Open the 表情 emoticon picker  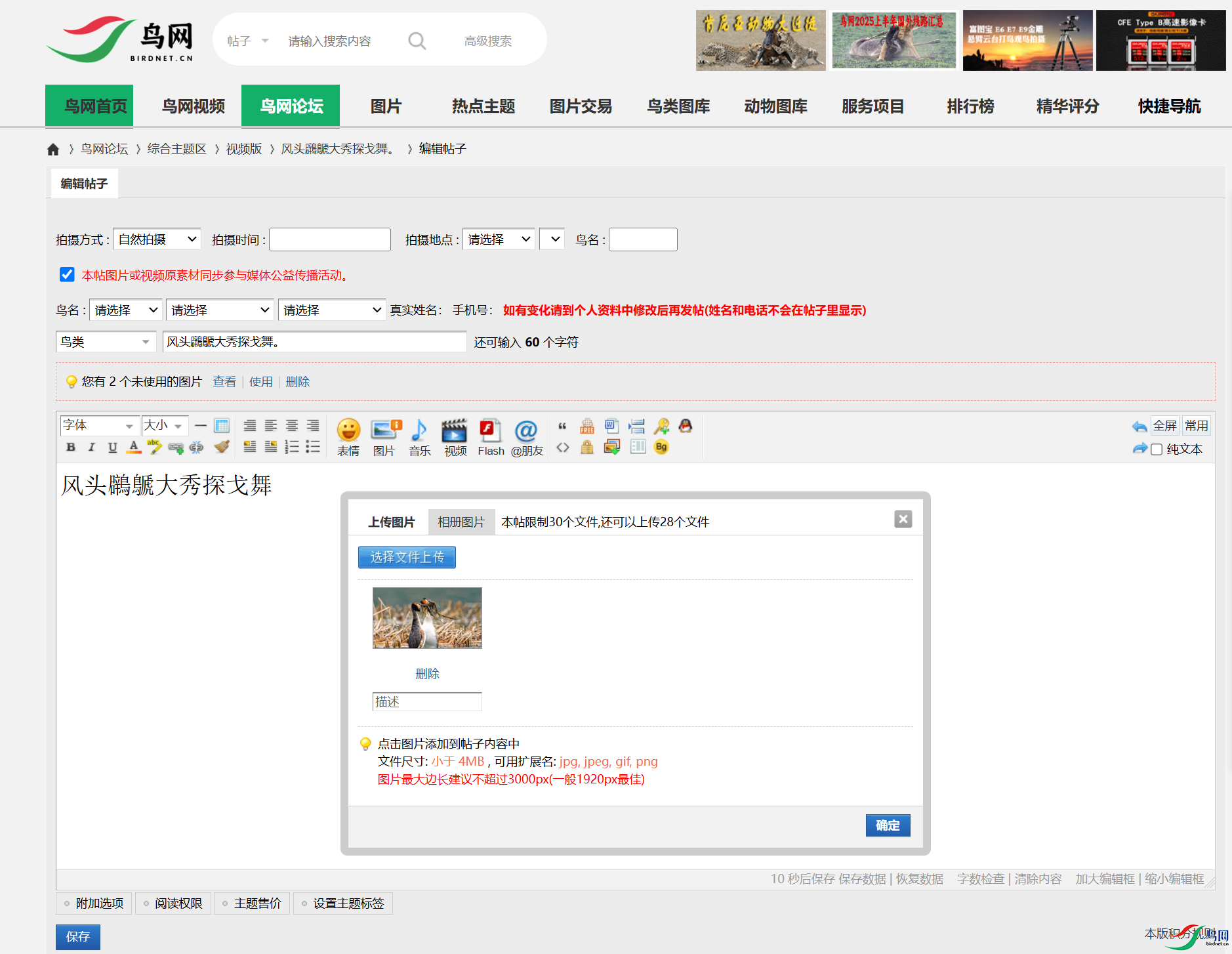(x=348, y=438)
